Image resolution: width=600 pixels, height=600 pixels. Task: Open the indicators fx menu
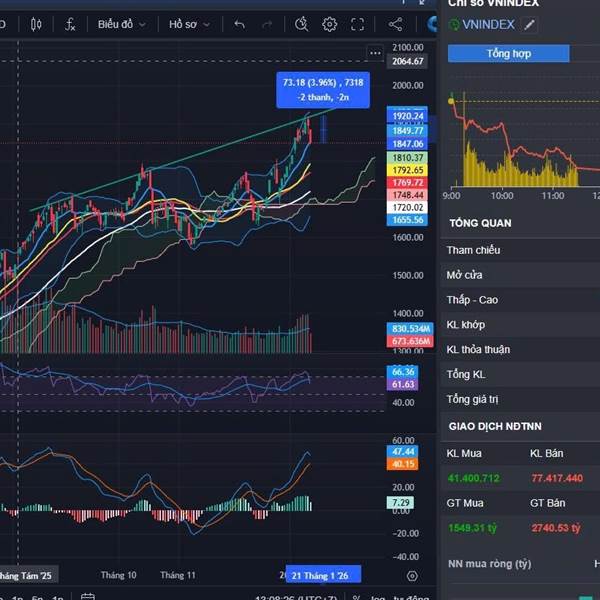tap(70, 24)
